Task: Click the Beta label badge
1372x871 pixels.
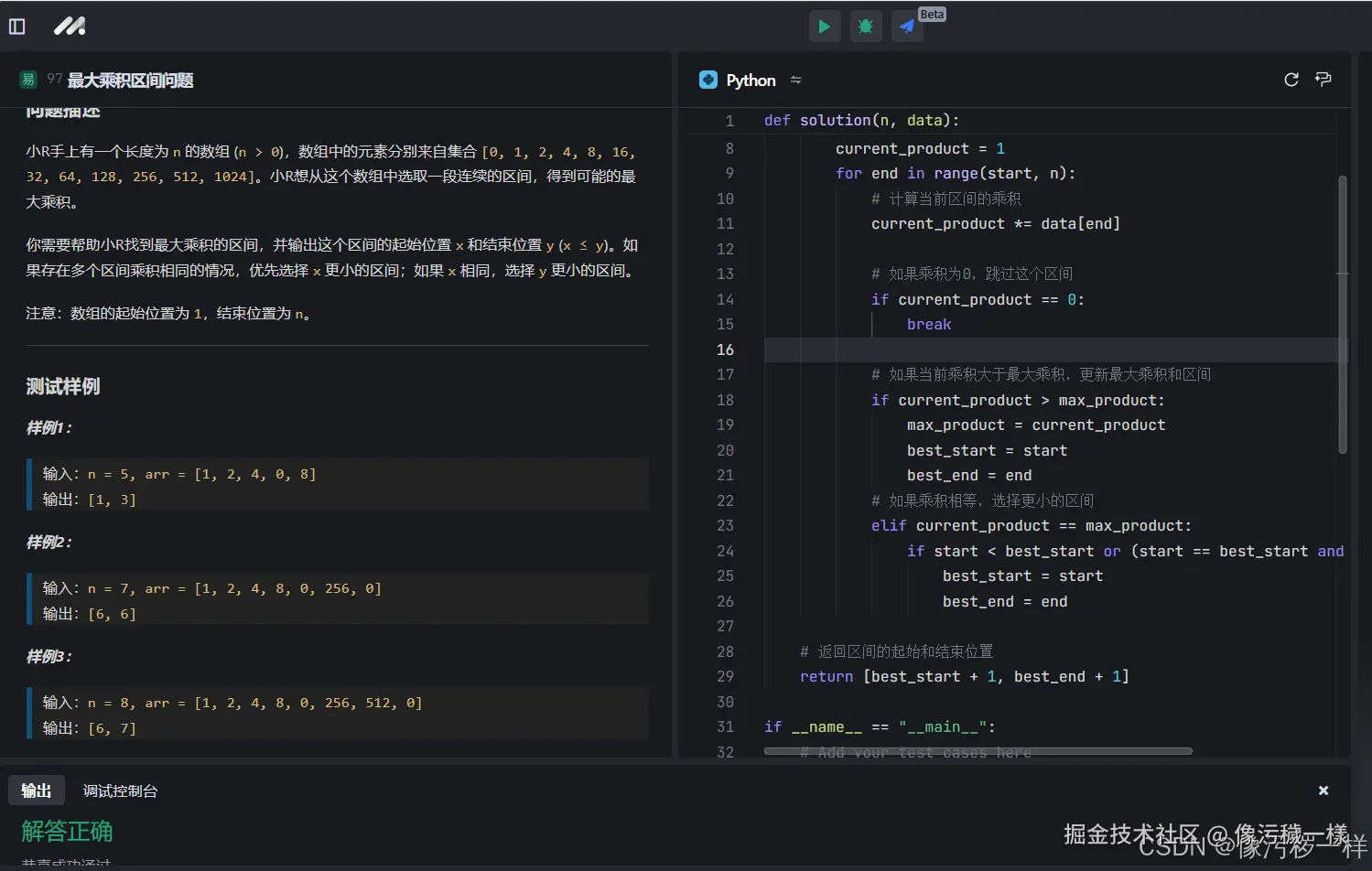Action: pyautogui.click(x=932, y=14)
